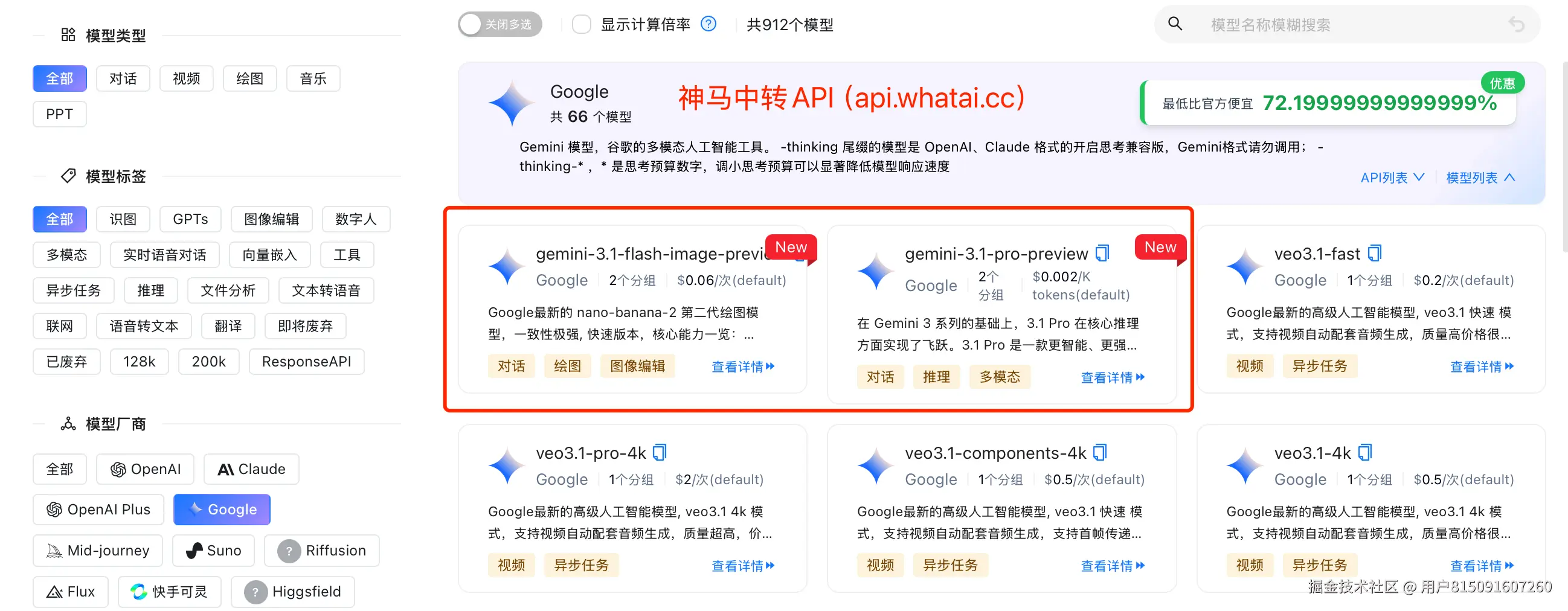This screenshot has width=1568, height=611.
Task: Open 查看详情 for veo3.1-4k
Action: tap(1482, 566)
